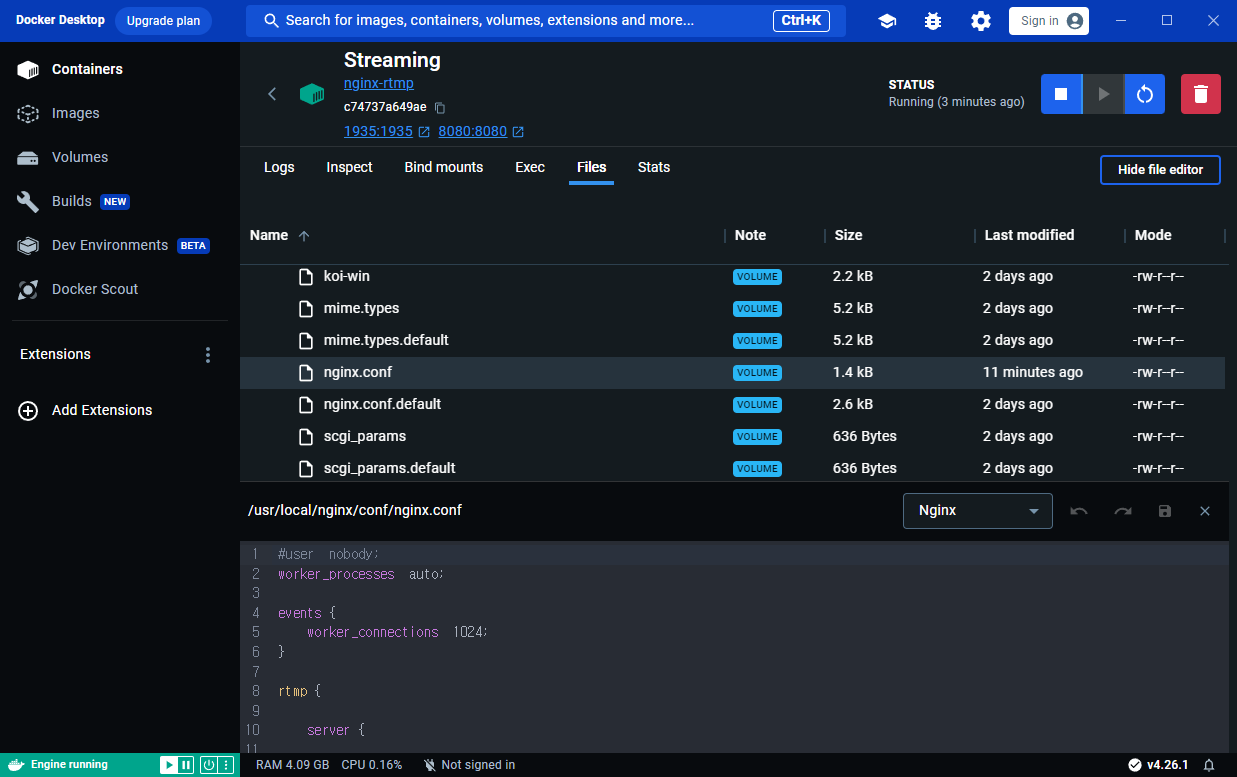Go back to the containers list
Image resolution: width=1237 pixels, height=777 pixels.
click(272, 94)
